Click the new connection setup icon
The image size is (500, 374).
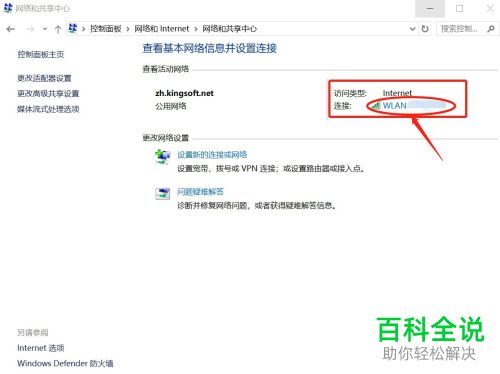click(x=163, y=156)
